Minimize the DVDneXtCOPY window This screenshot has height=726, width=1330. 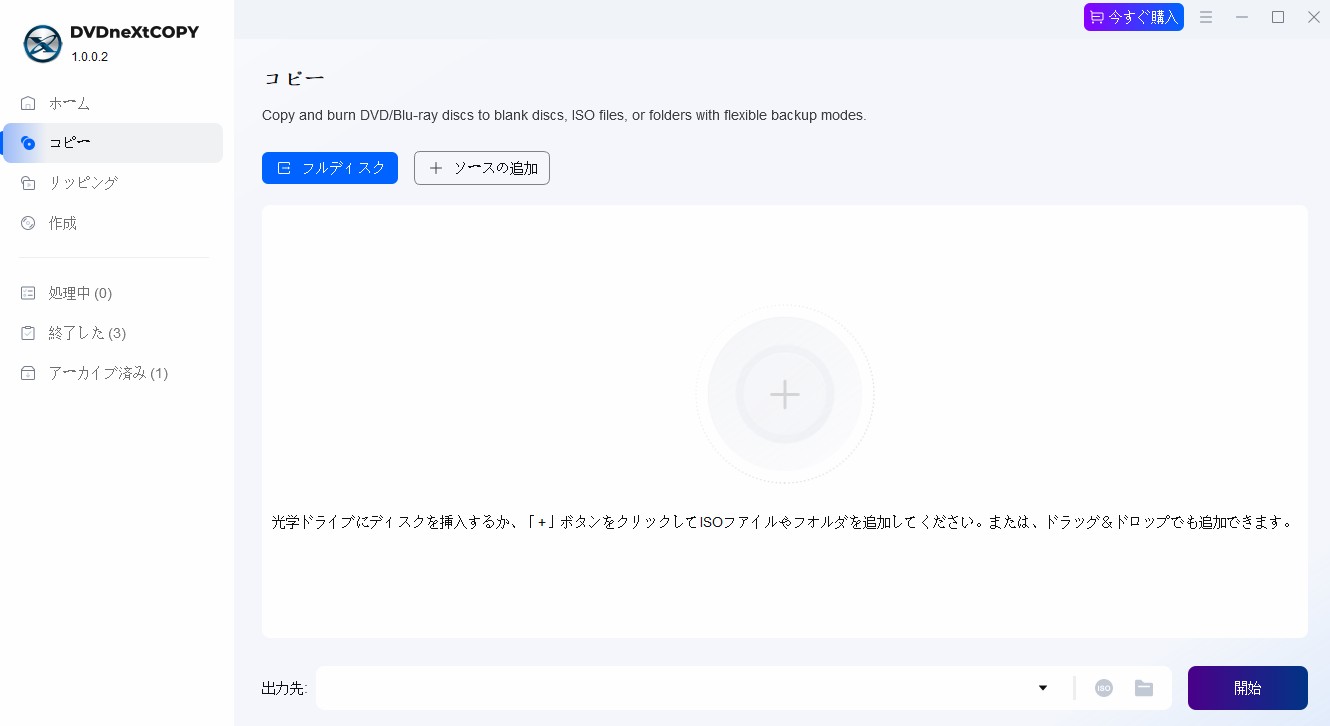(1242, 17)
